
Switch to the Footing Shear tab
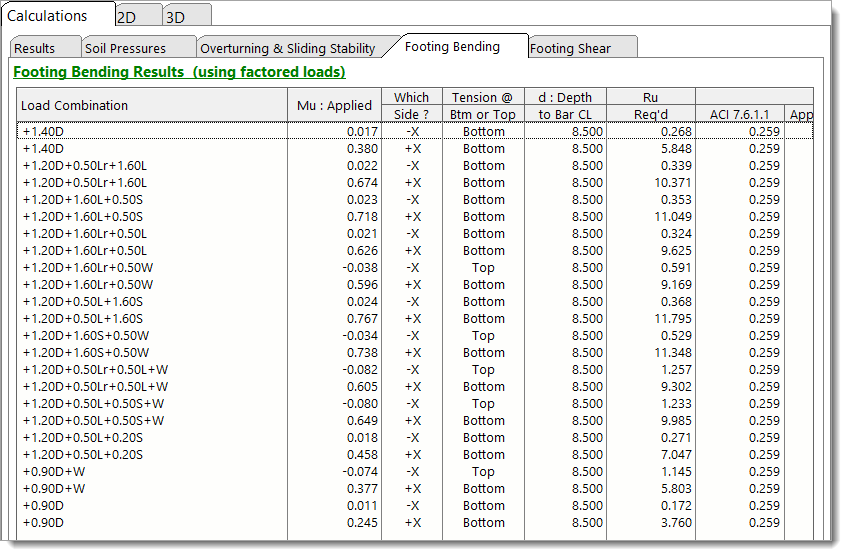570,48
